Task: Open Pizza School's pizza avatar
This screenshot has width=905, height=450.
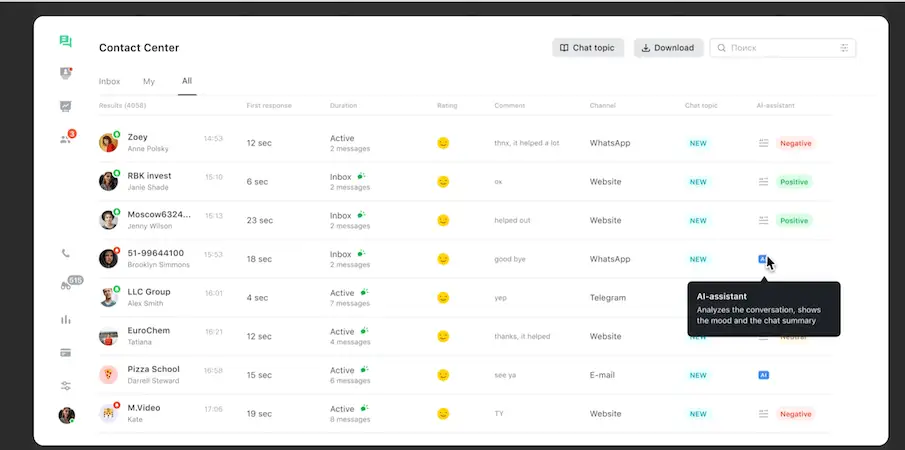Action: click(x=108, y=374)
